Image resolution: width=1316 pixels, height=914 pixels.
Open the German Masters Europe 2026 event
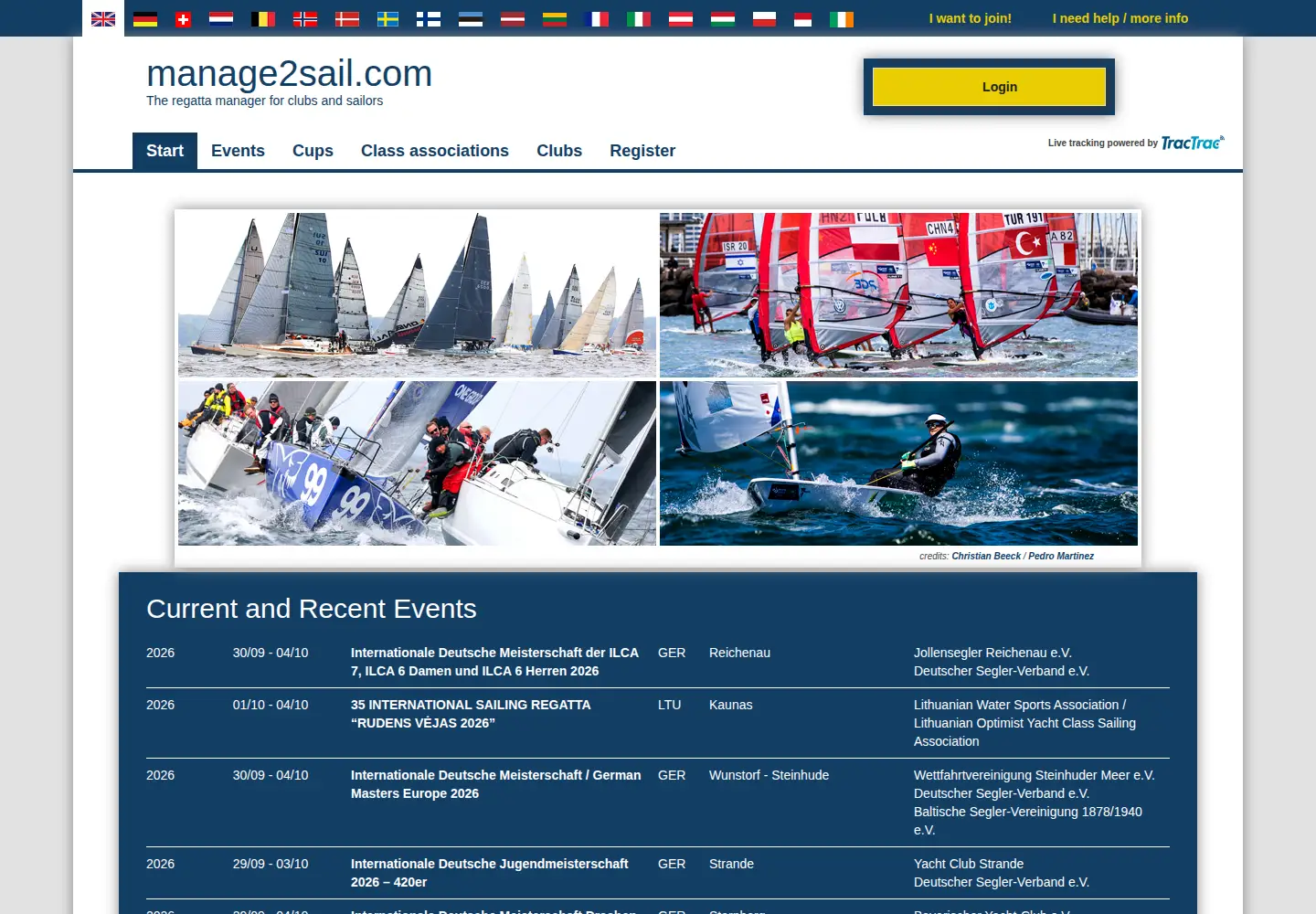click(x=495, y=784)
